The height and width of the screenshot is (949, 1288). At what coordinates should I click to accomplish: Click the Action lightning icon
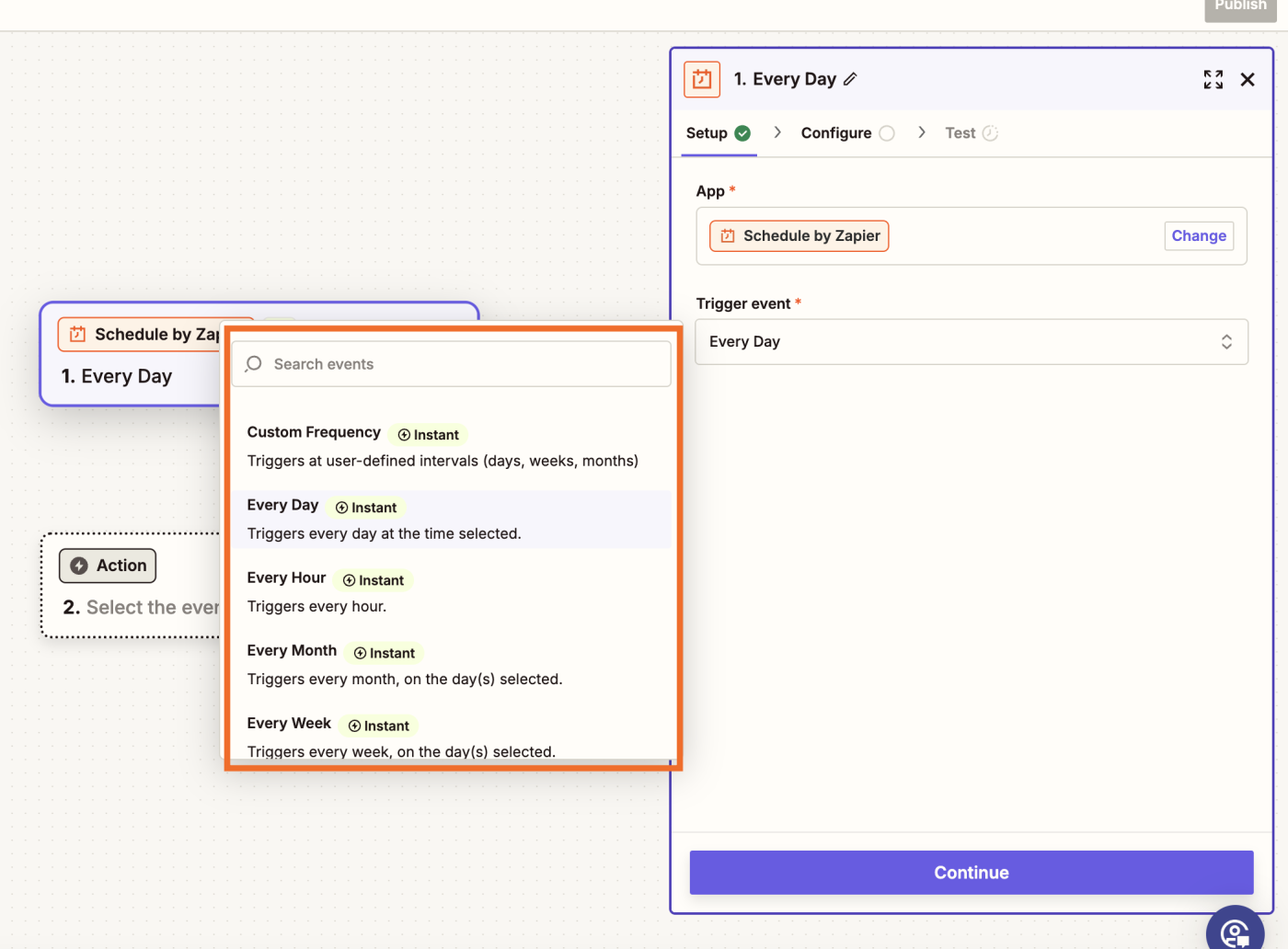click(79, 566)
